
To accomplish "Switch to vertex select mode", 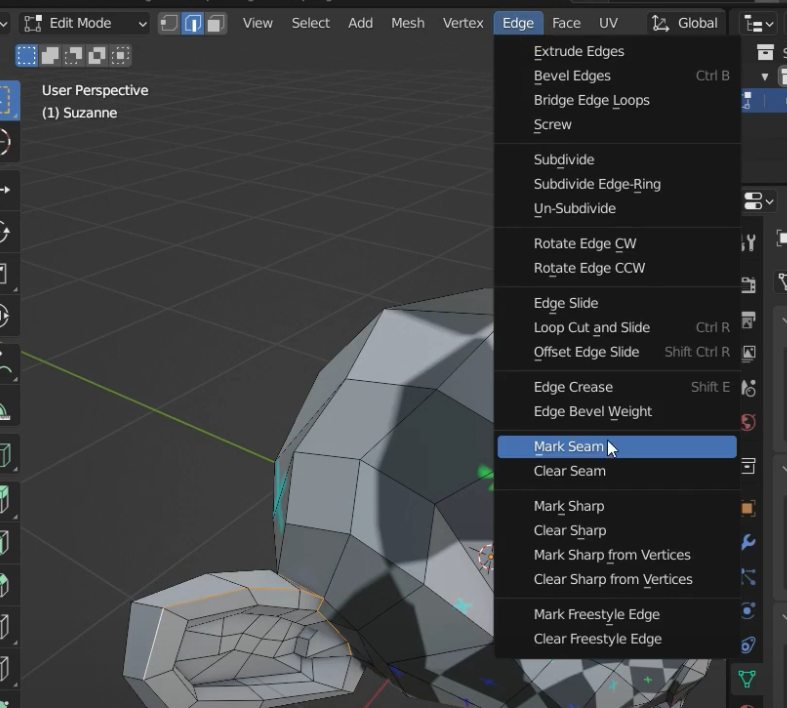I will point(170,23).
